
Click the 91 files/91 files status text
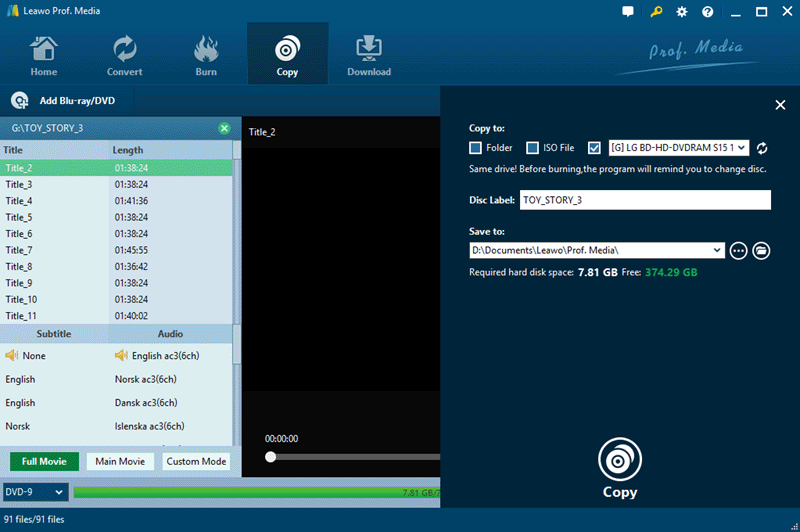tap(34, 519)
